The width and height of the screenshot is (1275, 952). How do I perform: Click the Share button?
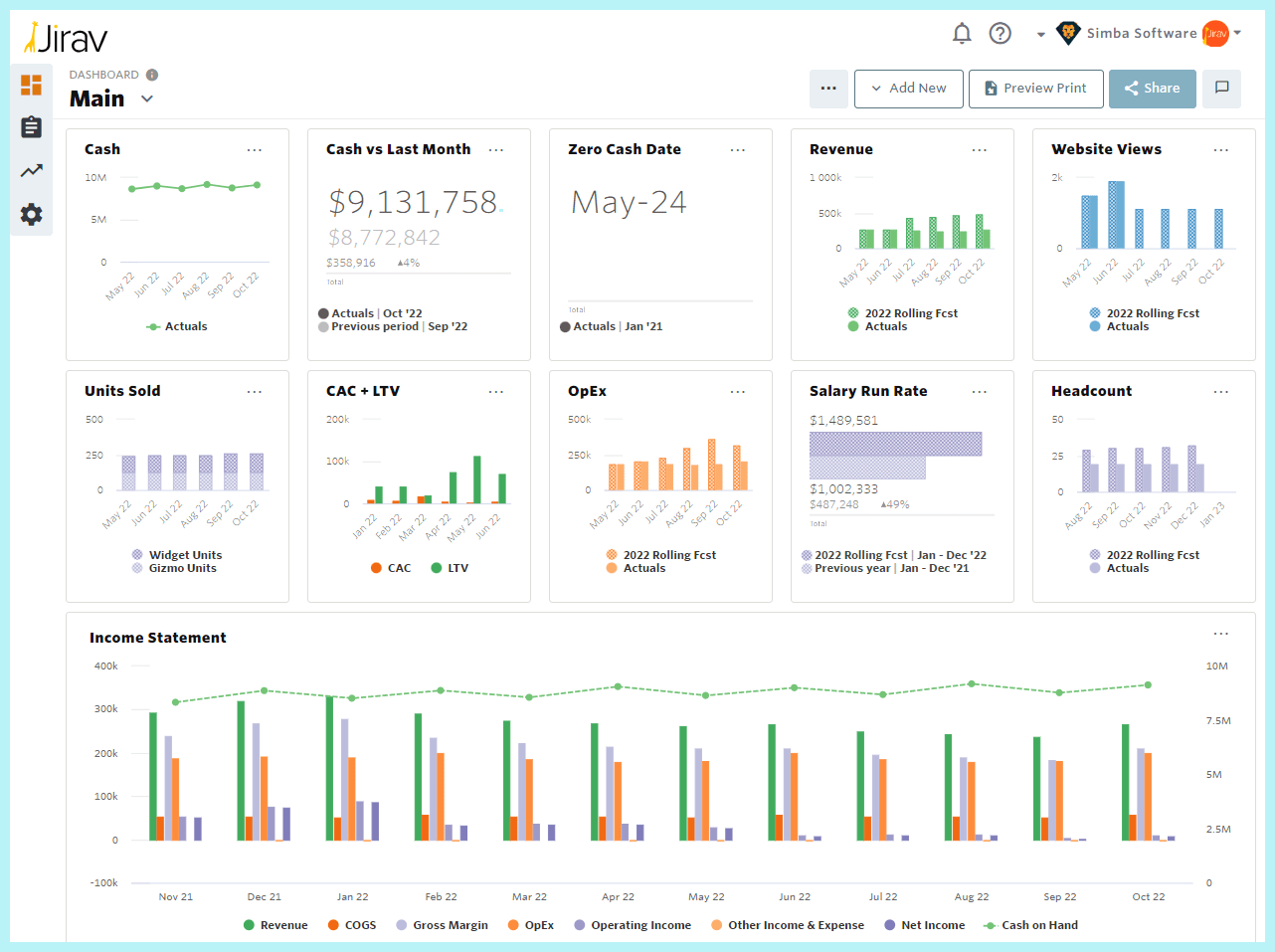(1152, 89)
